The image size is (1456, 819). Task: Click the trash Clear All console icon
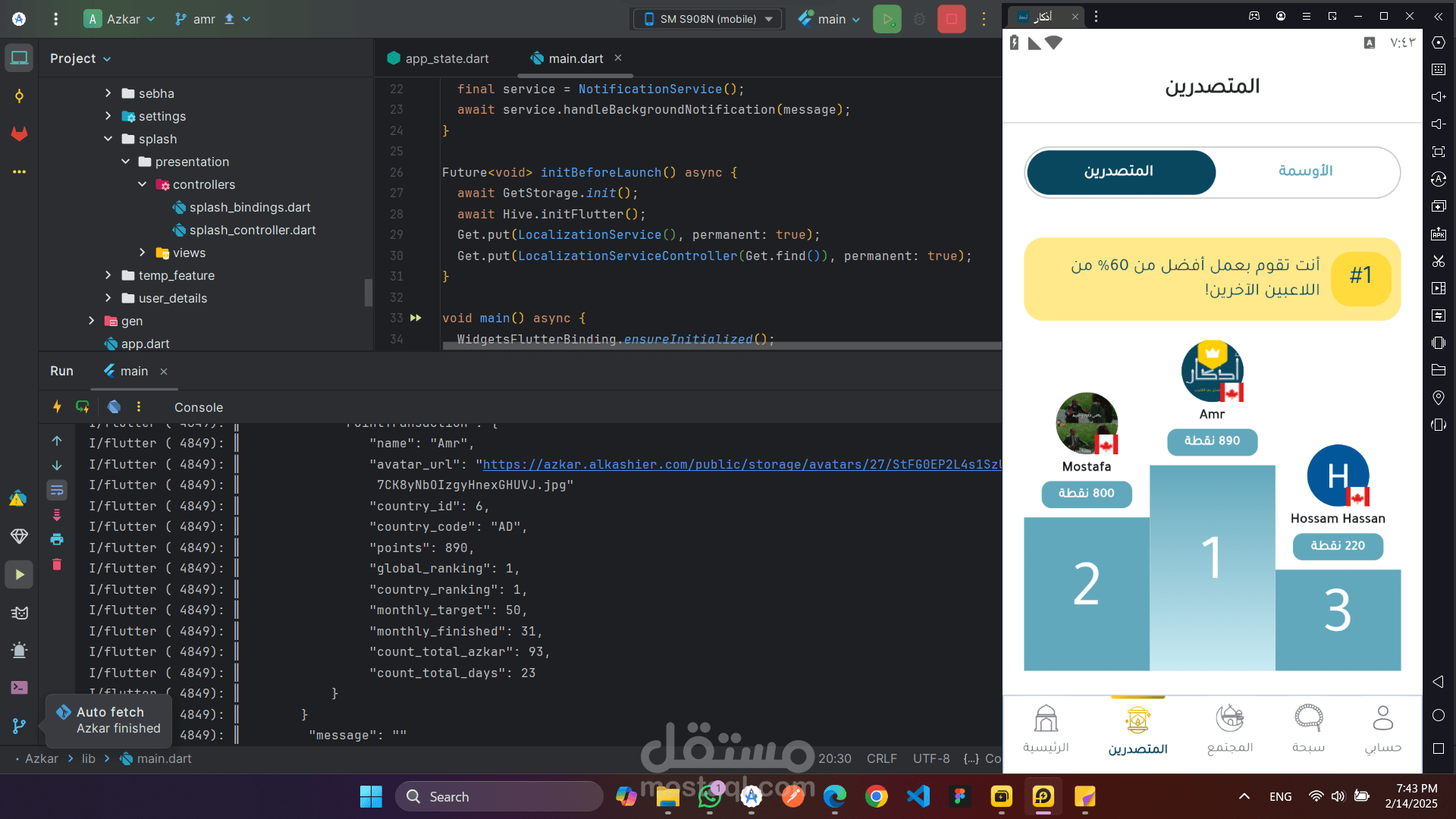(57, 564)
